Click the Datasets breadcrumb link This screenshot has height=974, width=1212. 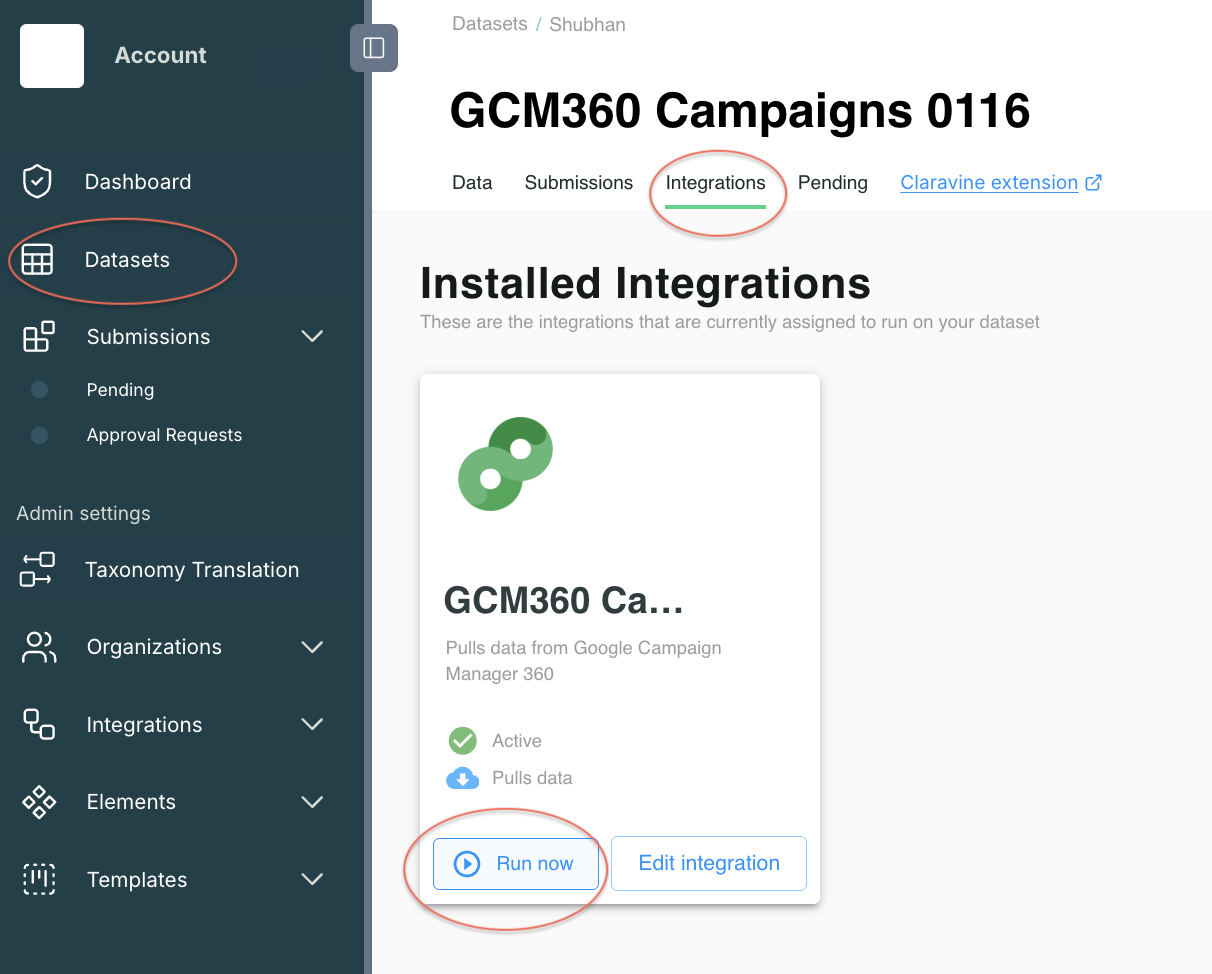(490, 24)
